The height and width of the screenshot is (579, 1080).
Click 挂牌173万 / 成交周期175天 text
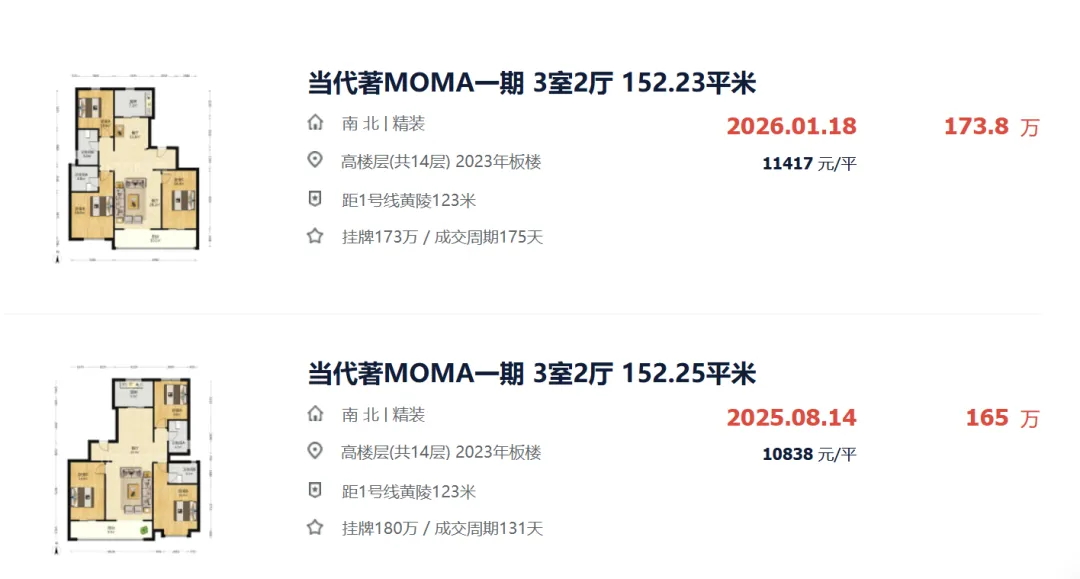(442, 237)
